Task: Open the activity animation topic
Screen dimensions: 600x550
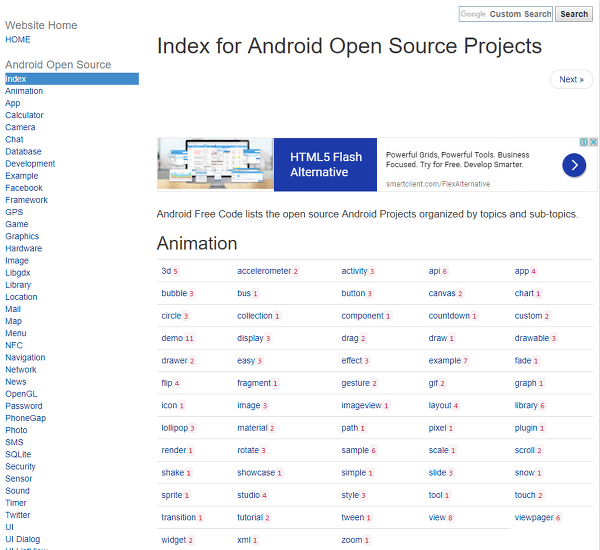Action: [354, 271]
